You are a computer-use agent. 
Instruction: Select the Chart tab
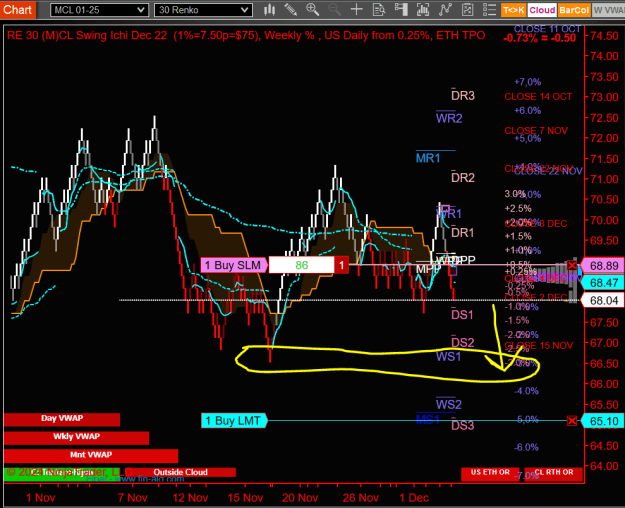pyautogui.click(x=18, y=9)
